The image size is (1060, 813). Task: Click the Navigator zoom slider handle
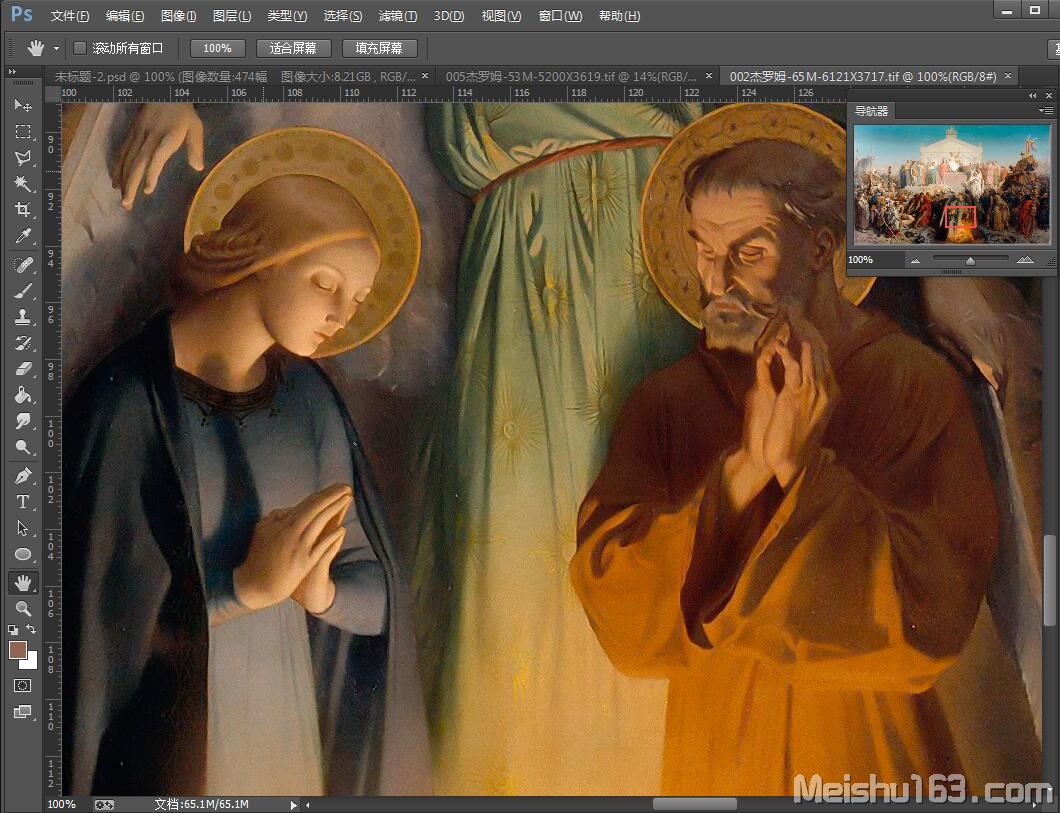[971, 260]
